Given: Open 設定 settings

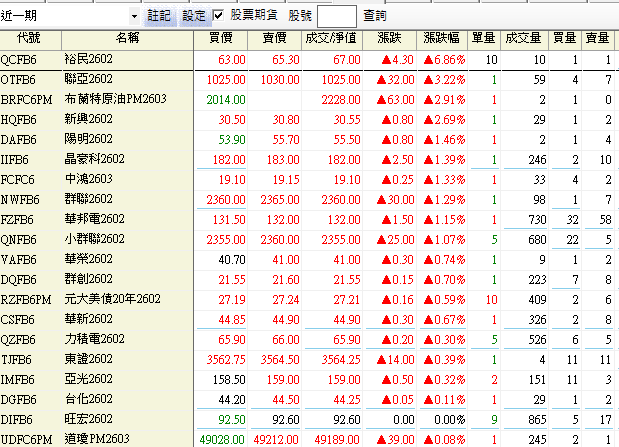Looking at the screenshot, I should (x=193, y=16).
